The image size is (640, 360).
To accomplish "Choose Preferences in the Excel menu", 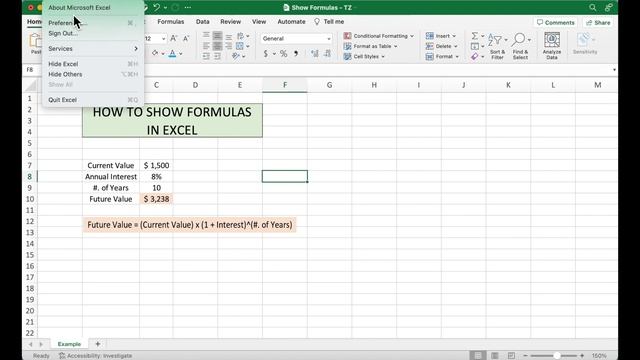I will (93, 23).
